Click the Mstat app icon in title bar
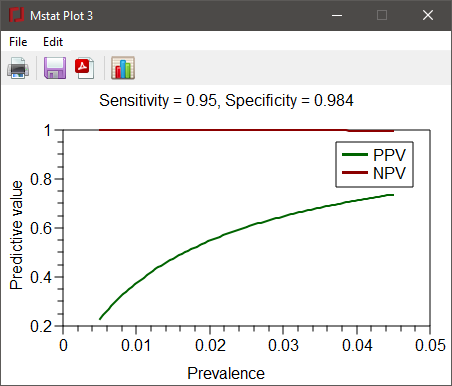 (16, 15)
